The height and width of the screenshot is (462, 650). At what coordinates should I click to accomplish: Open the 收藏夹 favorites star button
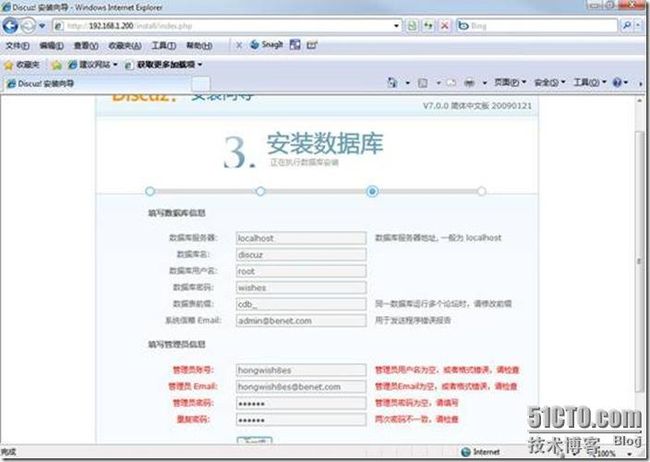click(x=21, y=65)
